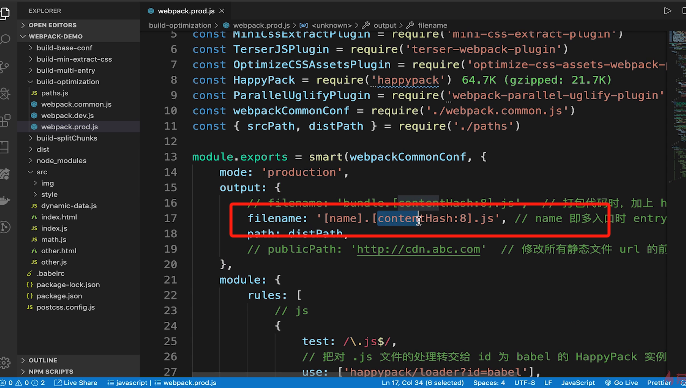Open the Search view in activity bar
The width and height of the screenshot is (686, 388).
coord(5,40)
